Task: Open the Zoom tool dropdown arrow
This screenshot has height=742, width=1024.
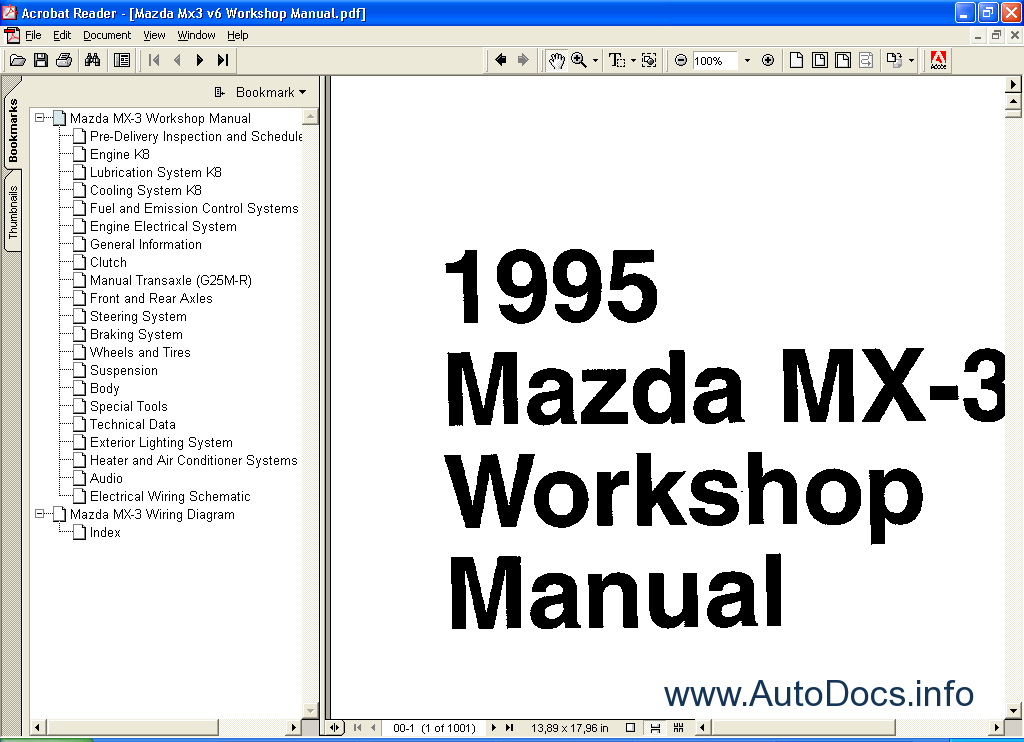Action: [x=595, y=61]
